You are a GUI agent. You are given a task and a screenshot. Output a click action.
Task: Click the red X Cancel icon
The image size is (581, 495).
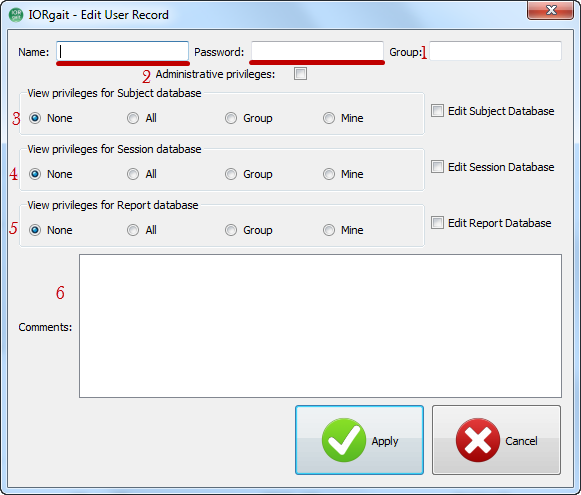coord(478,440)
